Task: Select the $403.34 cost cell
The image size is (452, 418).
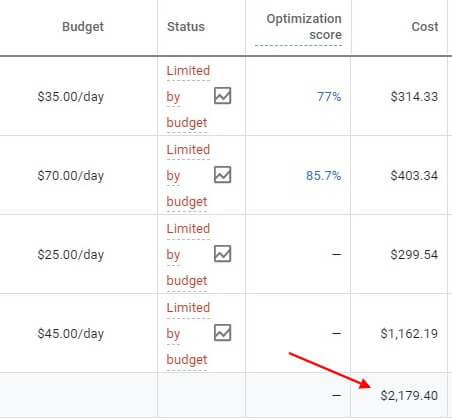Action: pyautogui.click(x=414, y=176)
